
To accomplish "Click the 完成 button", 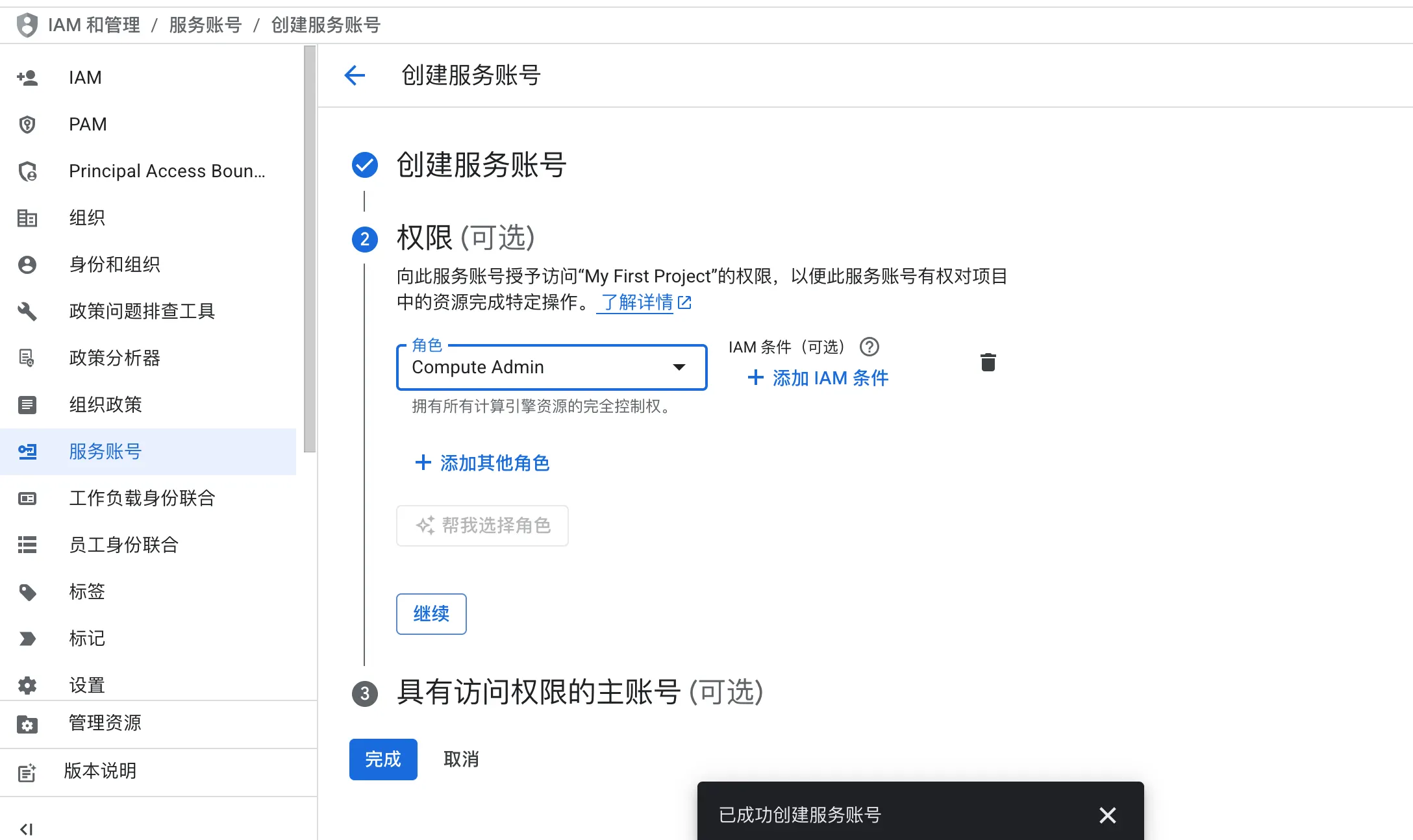I will 383,759.
